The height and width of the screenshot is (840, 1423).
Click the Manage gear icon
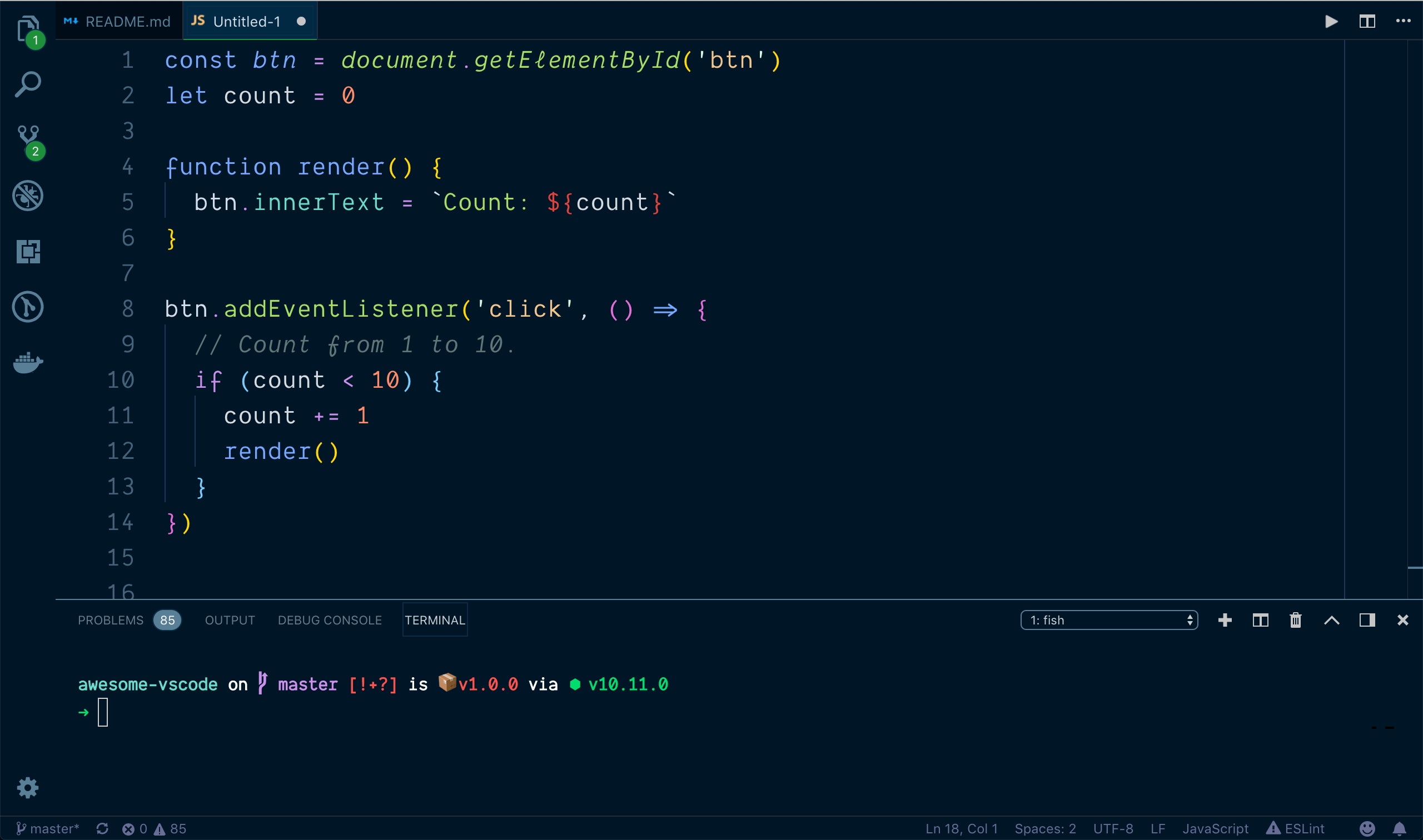point(28,787)
